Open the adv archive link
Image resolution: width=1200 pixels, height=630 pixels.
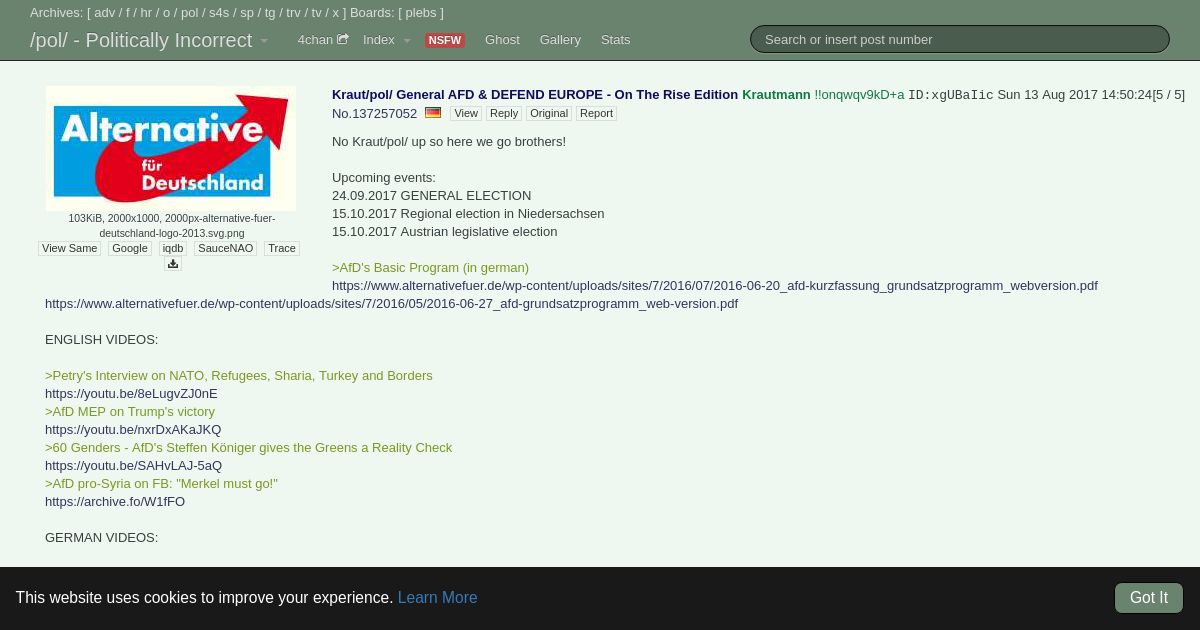tap(105, 12)
